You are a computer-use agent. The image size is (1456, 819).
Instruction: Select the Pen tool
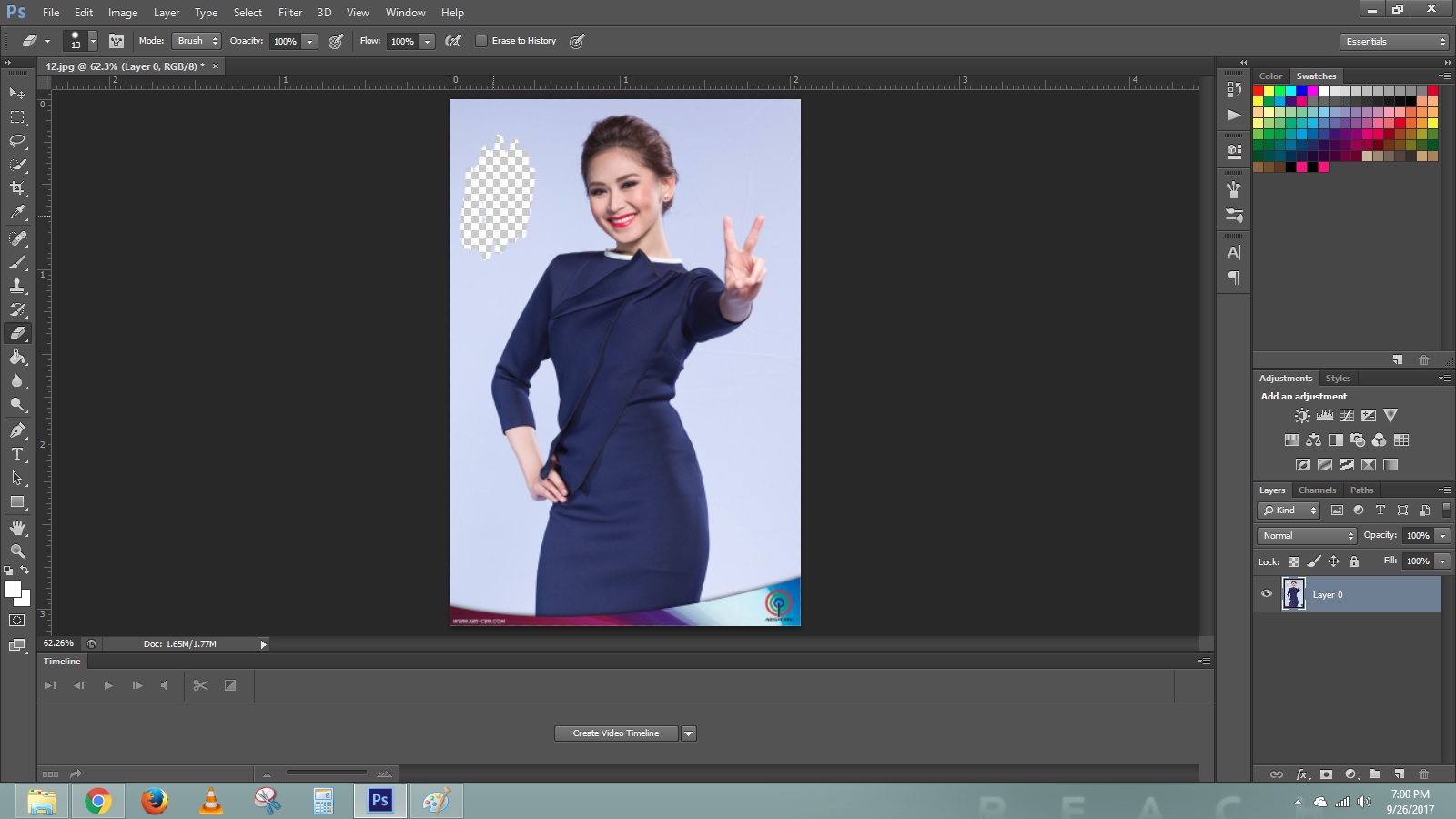coord(17,430)
